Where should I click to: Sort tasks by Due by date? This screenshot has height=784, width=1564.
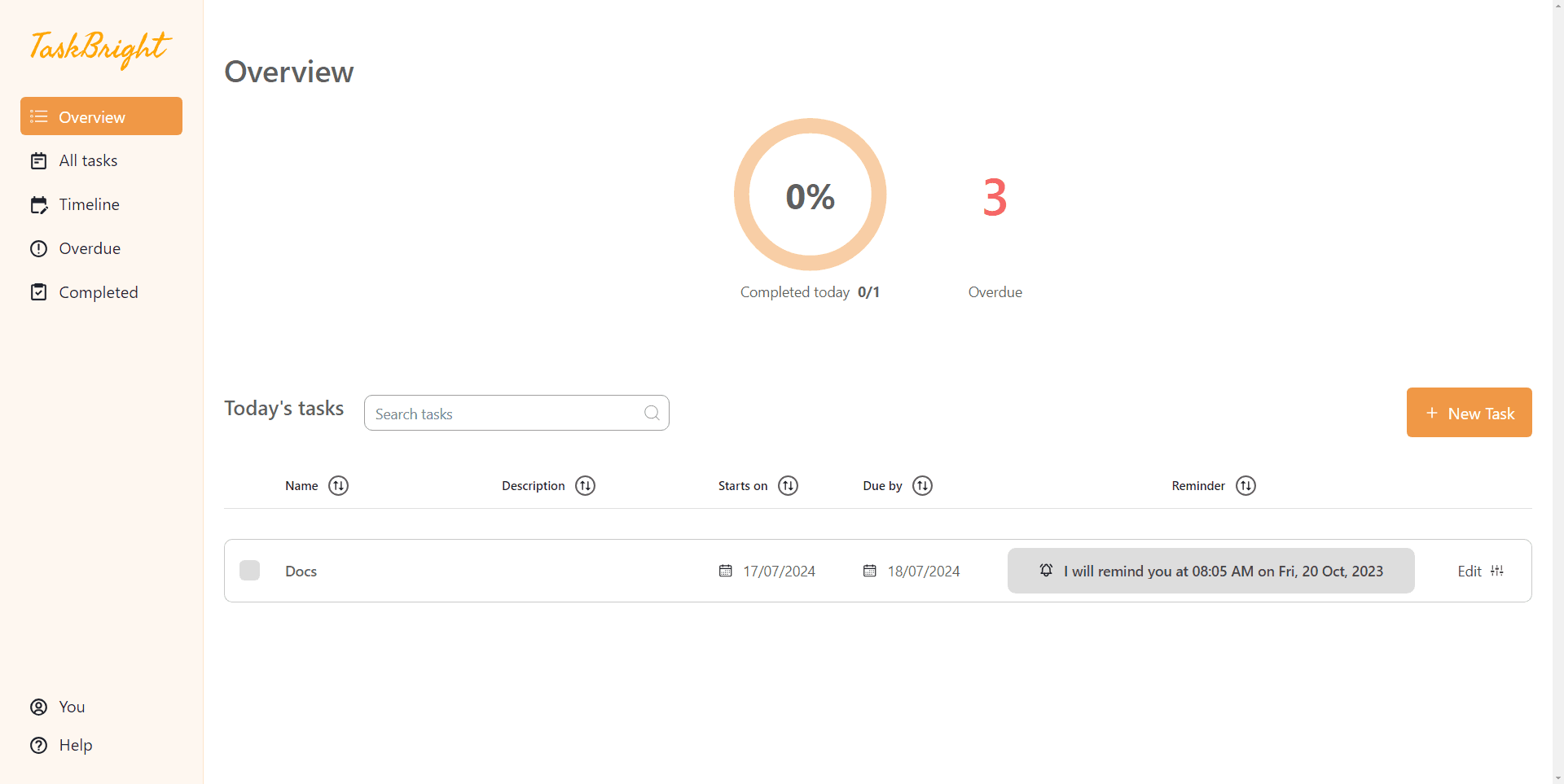tap(922, 486)
